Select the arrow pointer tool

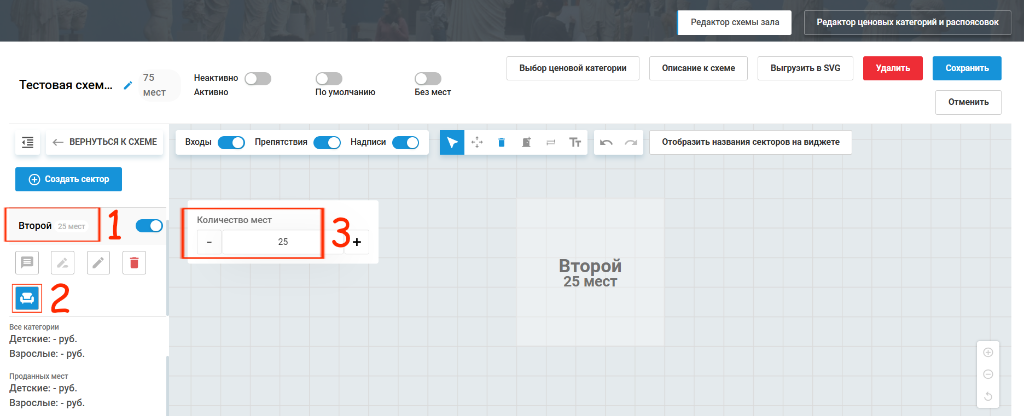point(452,142)
